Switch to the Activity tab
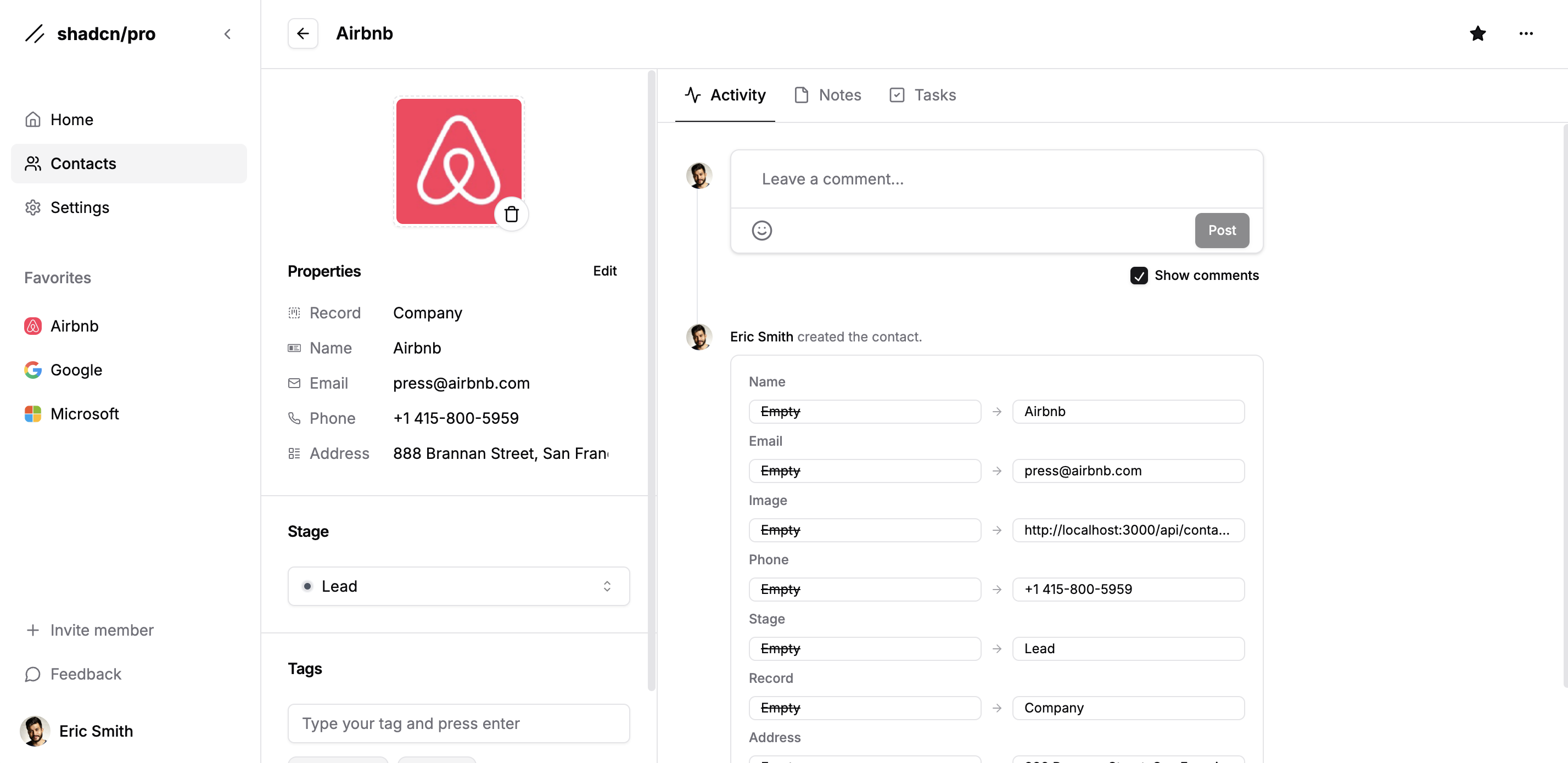Viewport: 1568px width, 763px height. tap(725, 95)
